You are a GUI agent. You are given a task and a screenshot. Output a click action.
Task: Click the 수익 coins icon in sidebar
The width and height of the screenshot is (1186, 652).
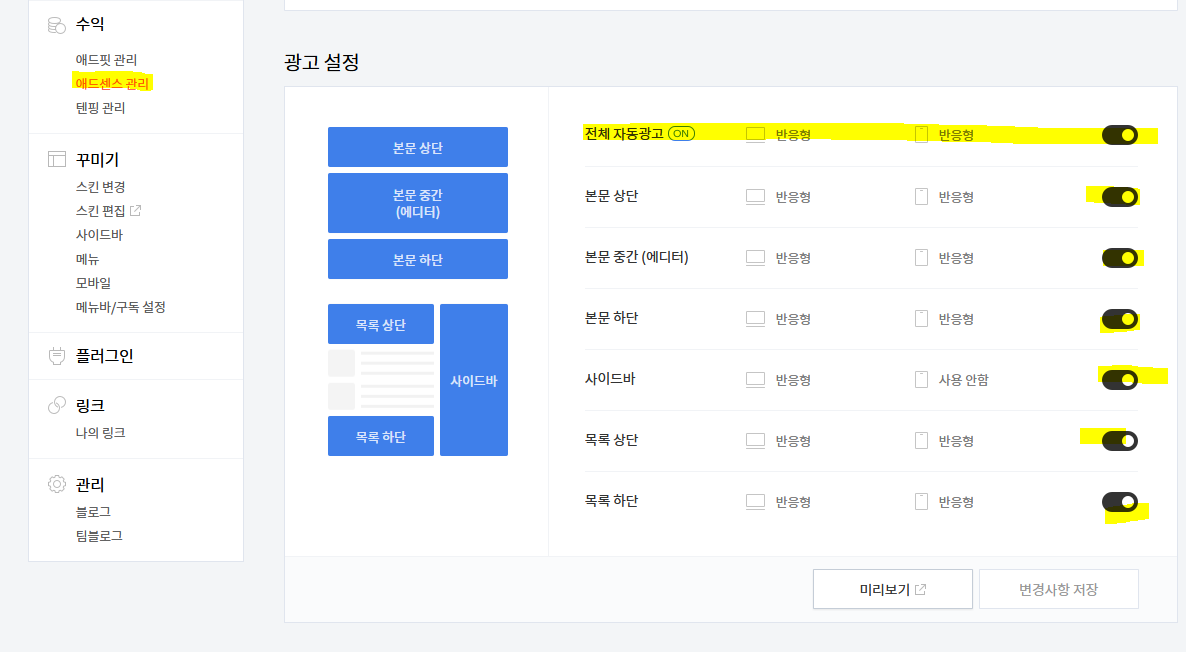coord(57,25)
